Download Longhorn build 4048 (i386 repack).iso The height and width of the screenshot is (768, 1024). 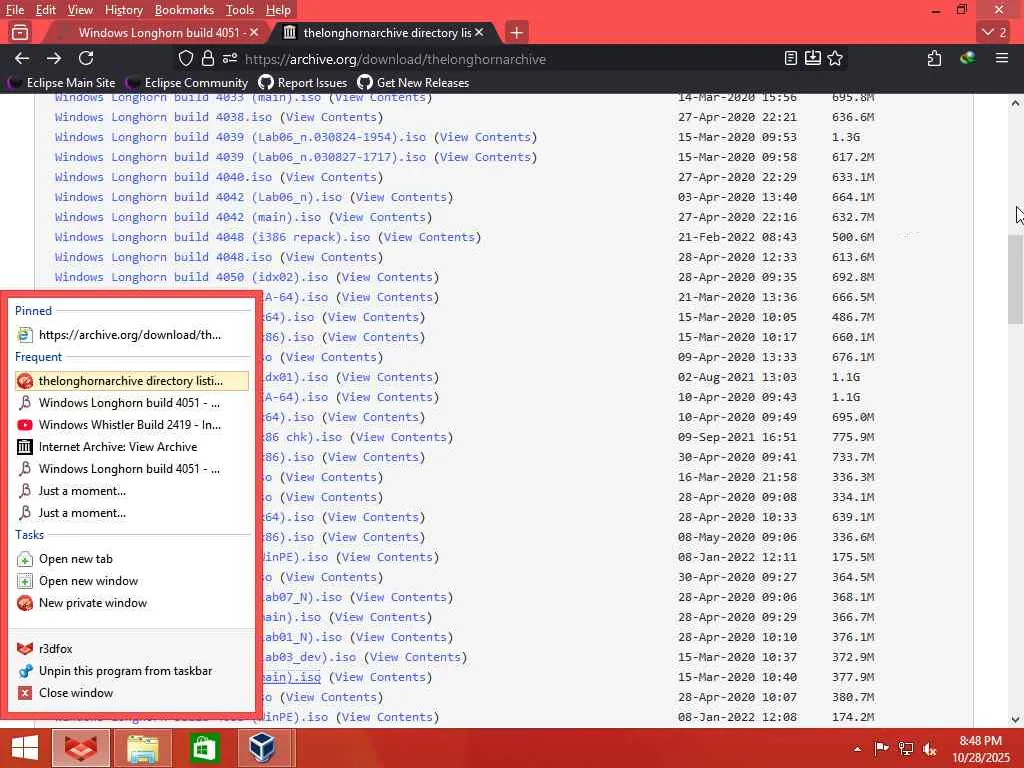pos(212,238)
